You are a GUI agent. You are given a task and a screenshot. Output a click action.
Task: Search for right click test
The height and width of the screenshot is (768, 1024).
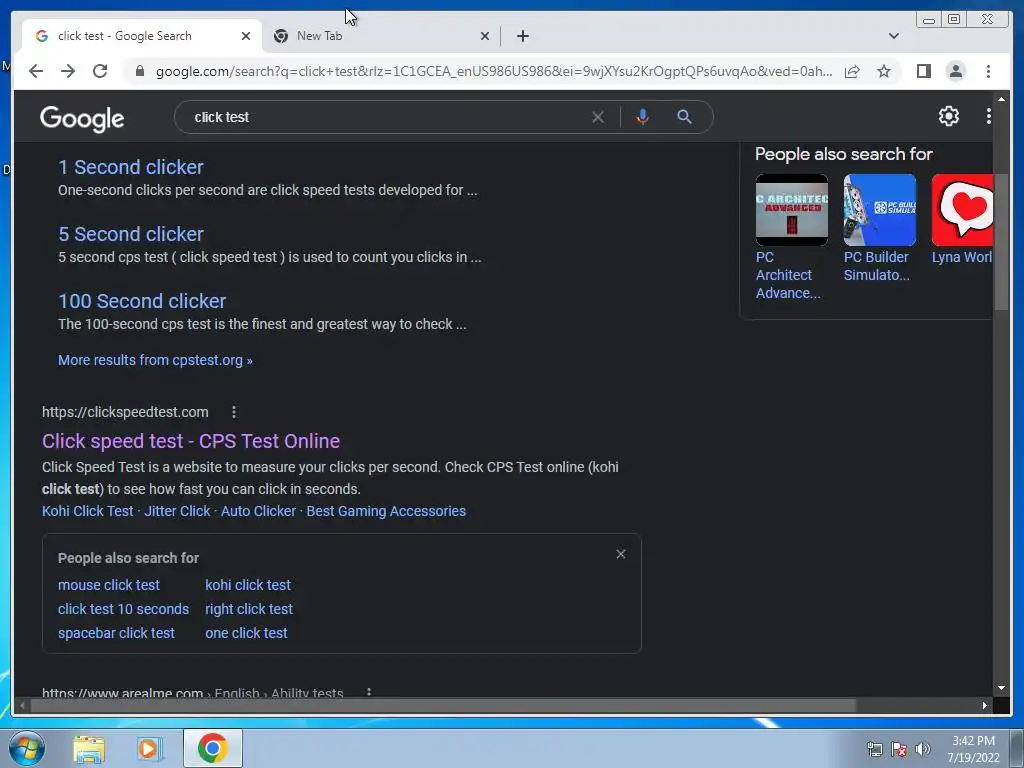[x=249, y=609]
